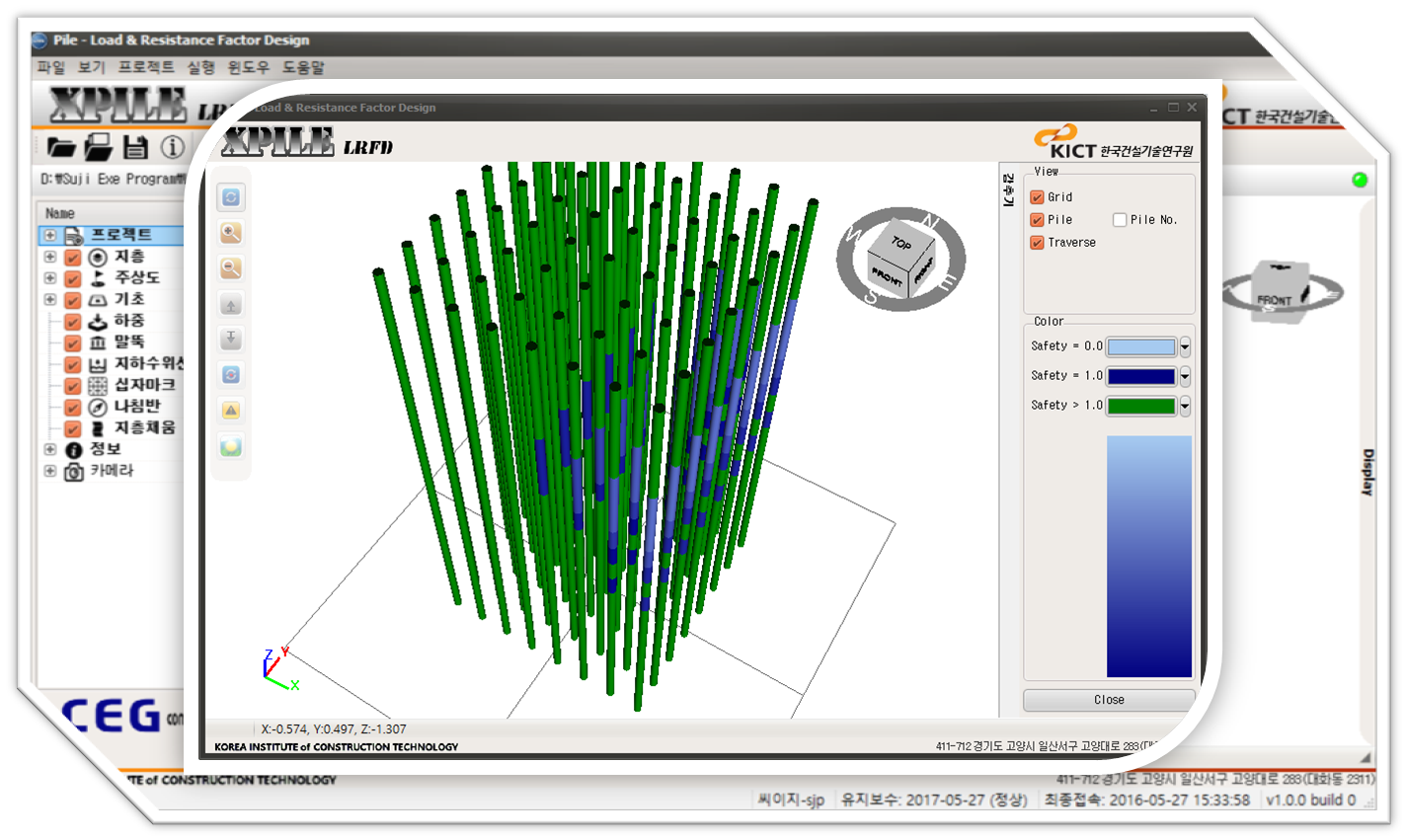The image size is (1407, 840).
Task: Open the 파일 menu
Action: click(x=51, y=68)
